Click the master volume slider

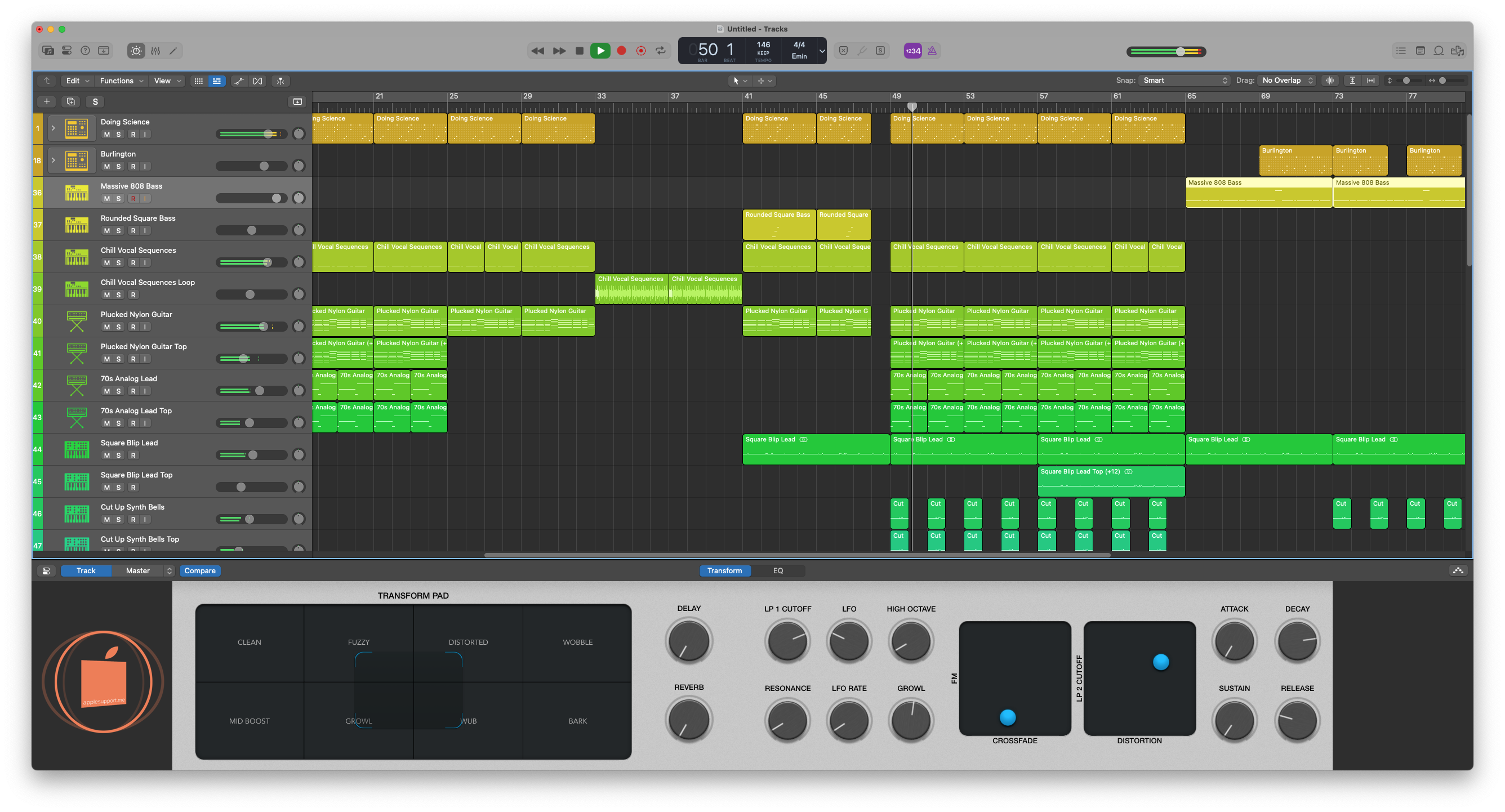click(1166, 51)
